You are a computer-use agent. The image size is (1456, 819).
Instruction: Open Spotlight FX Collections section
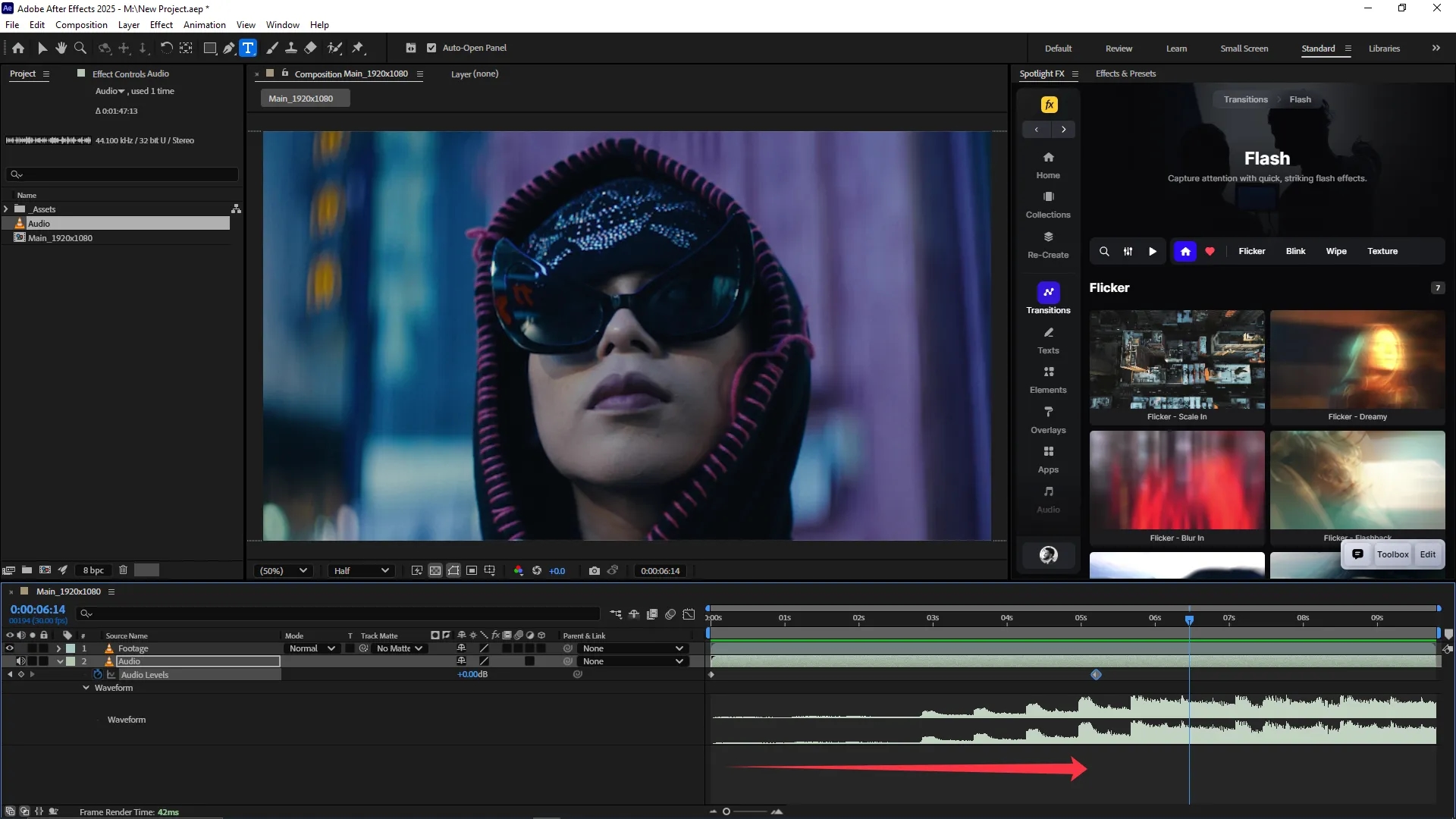tap(1048, 205)
